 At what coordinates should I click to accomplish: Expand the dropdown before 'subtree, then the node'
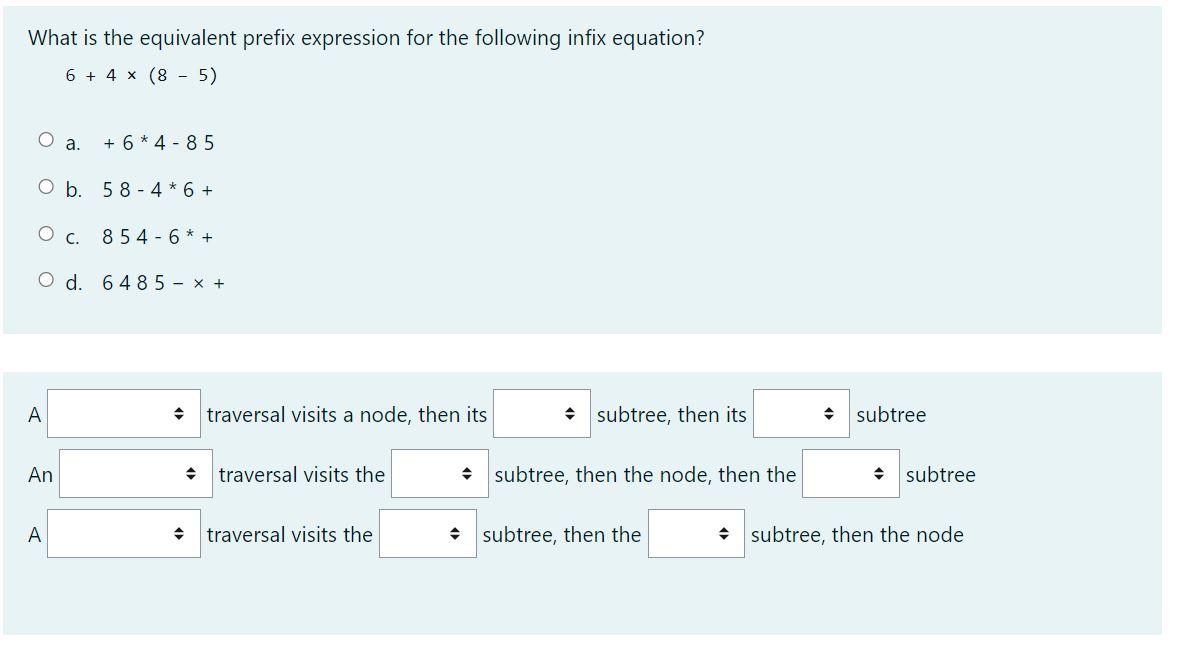click(696, 533)
